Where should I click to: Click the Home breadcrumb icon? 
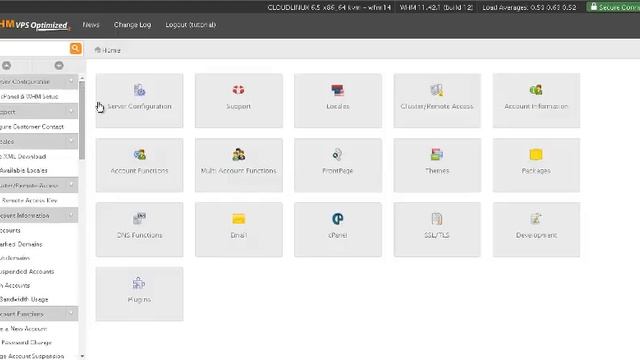(x=98, y=50)
